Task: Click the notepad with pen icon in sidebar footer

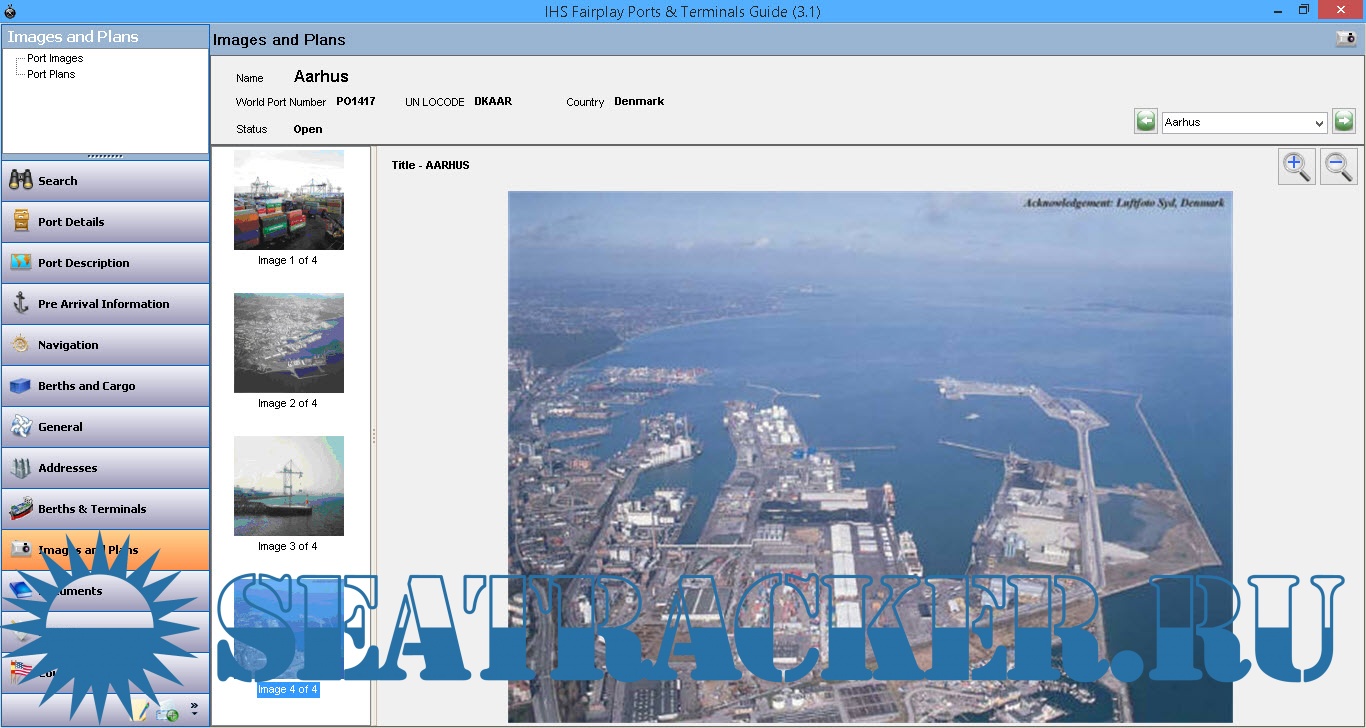Action: [140, 711]
